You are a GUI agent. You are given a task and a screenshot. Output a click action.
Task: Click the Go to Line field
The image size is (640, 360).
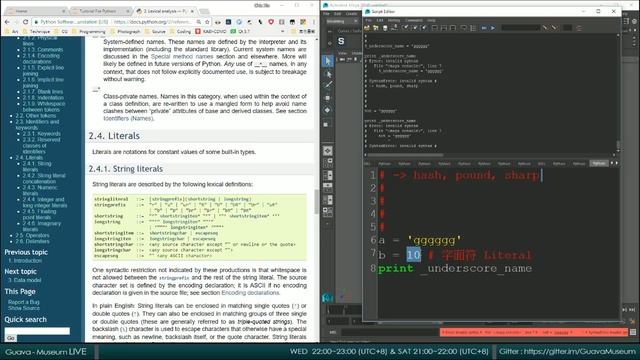click(567, 28)
